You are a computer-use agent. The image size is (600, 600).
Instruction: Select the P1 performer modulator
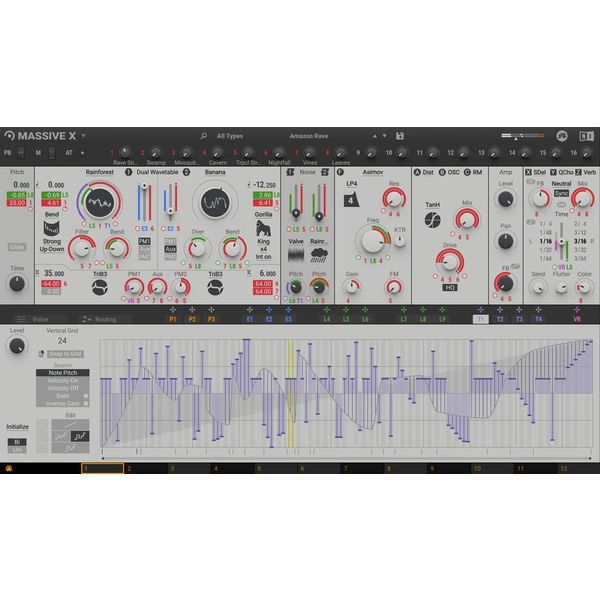(173, 319)
